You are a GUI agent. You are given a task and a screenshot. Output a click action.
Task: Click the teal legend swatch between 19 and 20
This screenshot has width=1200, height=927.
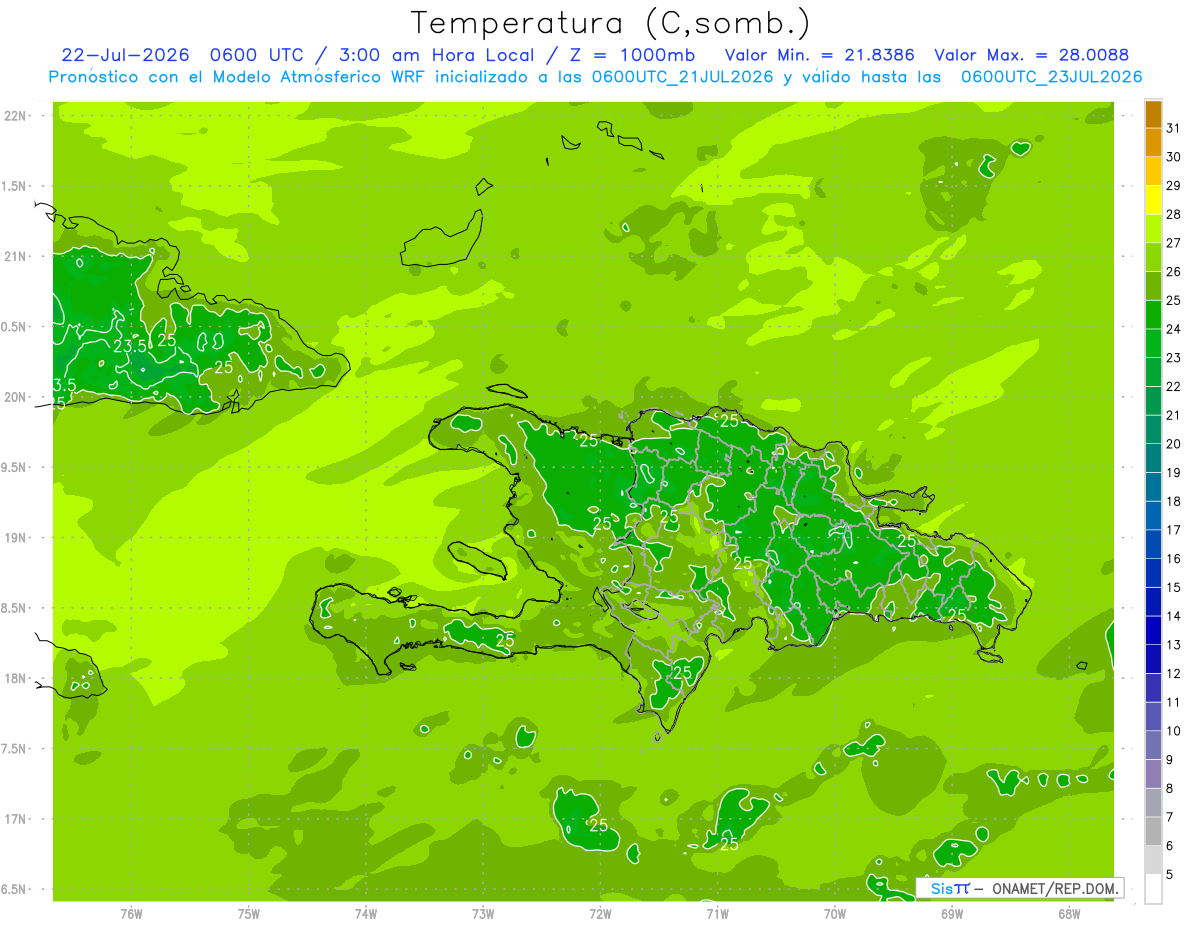pos(1153,458)
